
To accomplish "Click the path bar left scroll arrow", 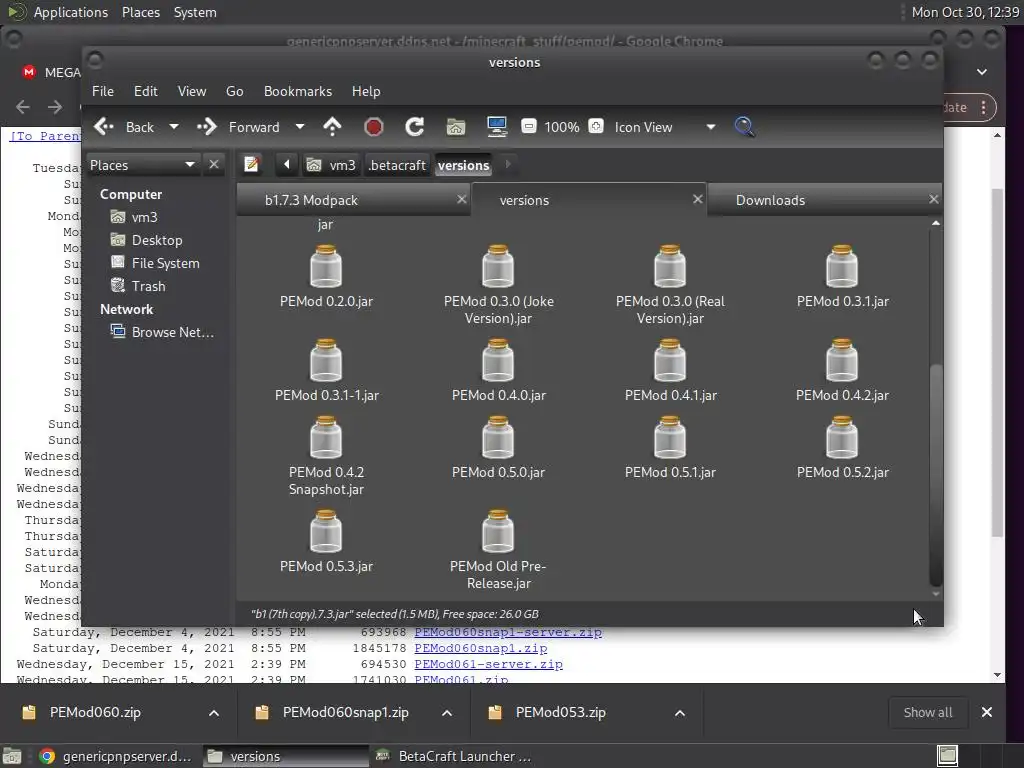I will pyautogui.click(x=286, y=165).
